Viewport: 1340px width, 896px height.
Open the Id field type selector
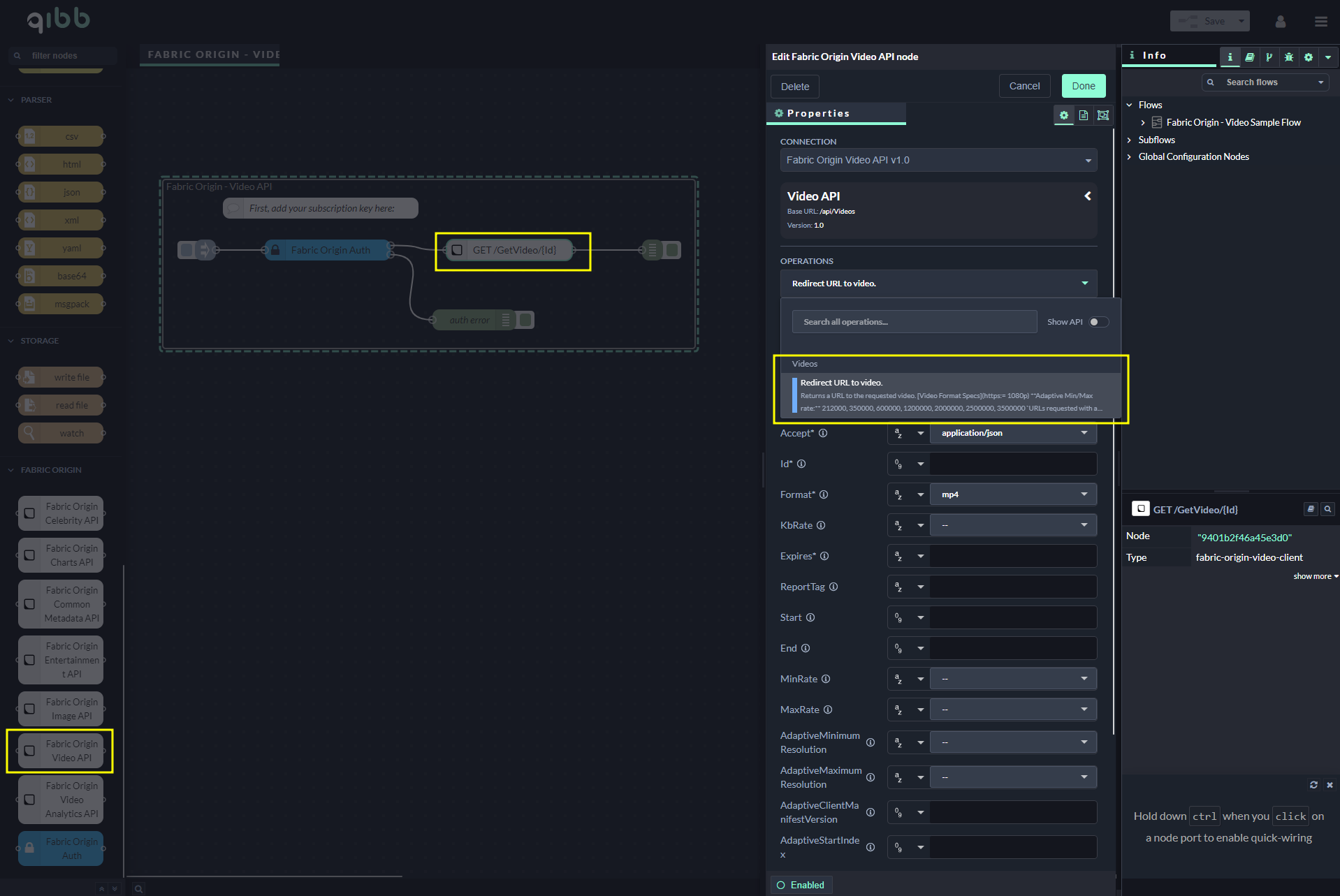tap(908, 464)
